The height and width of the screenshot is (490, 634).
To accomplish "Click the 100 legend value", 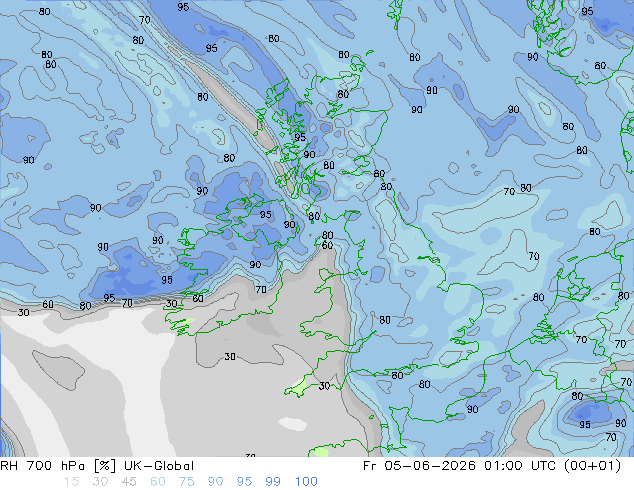I will pos(306,482).
